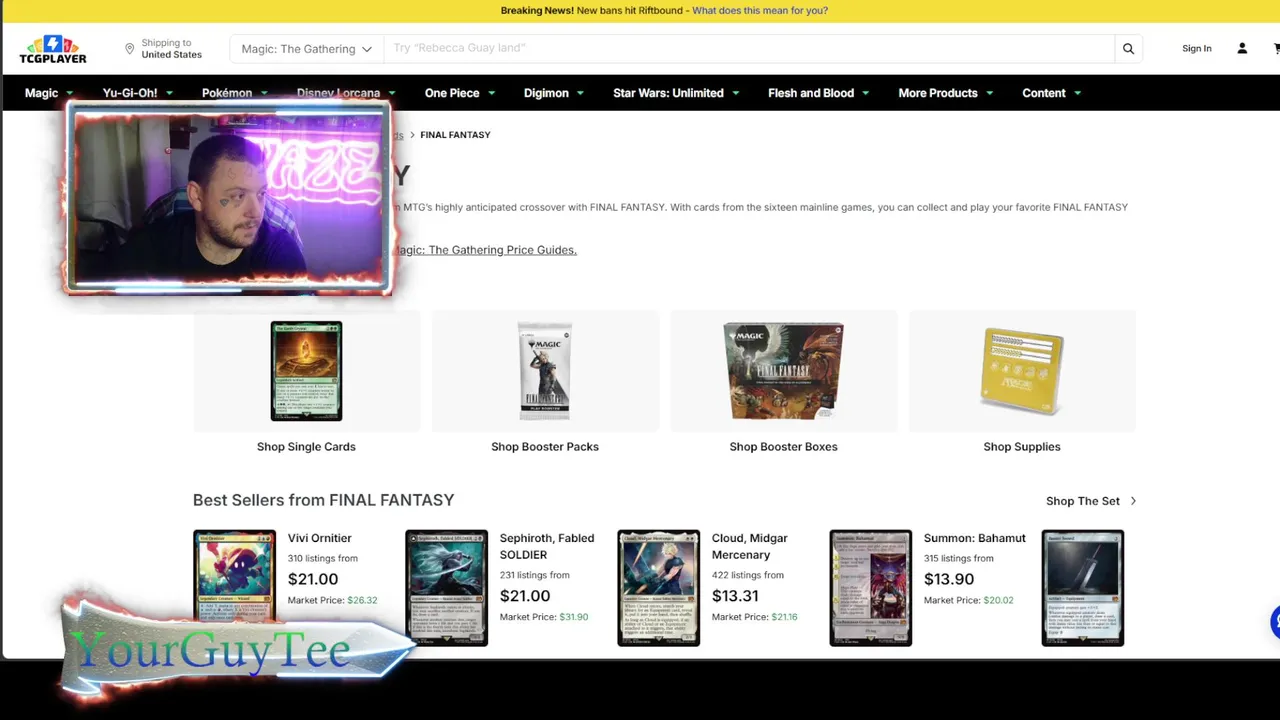Click the Shop Supplies sleeves image
The image size is (1280, 720).
1022,371
